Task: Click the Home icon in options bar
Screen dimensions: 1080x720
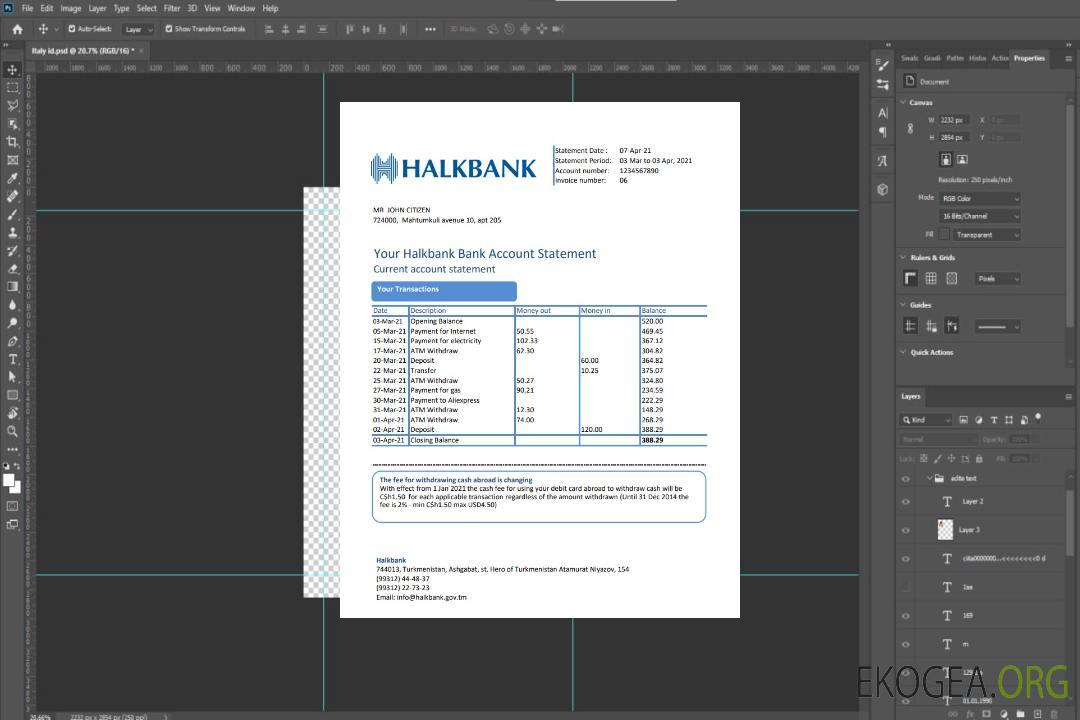Action: pyautogui.click(x=17, y=29)
